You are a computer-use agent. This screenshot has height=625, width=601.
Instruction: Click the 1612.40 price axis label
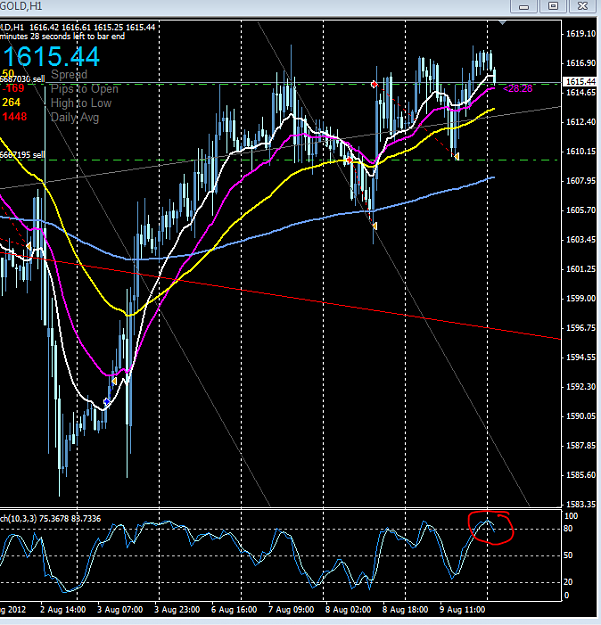pos(581,122)
